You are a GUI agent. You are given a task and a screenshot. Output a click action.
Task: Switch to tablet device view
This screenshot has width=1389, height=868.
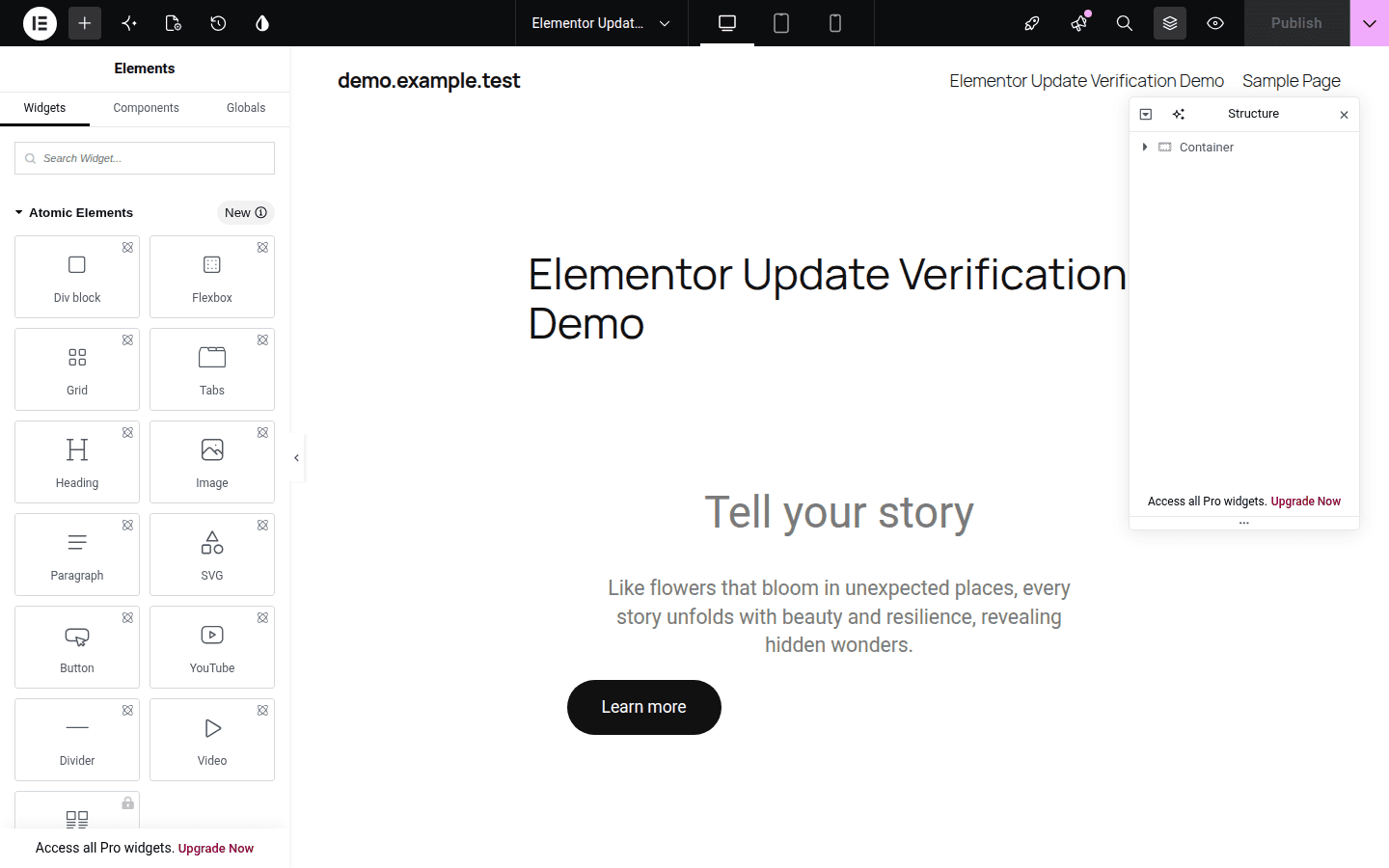pyautogui.click(x=781, y=23)
